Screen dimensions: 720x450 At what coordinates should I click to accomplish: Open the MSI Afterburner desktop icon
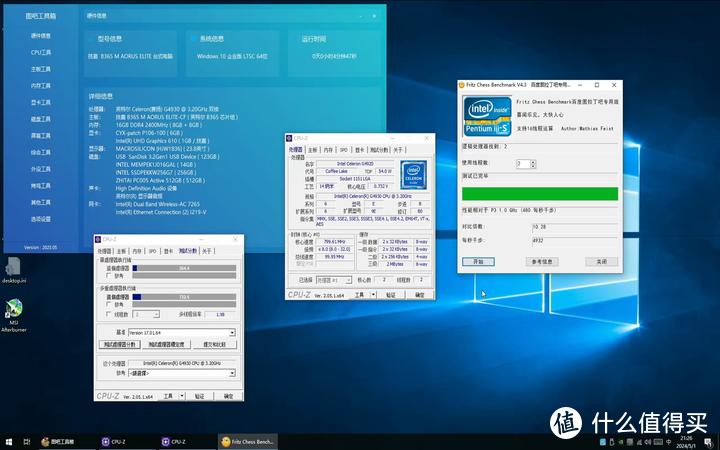[x=14, y=306]
